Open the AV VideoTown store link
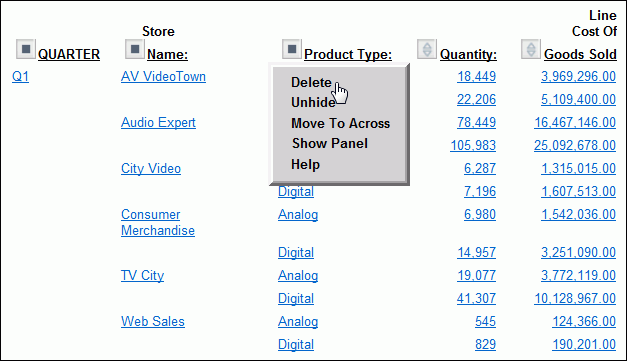The width and height of the screenshot is (627, 361). click(x=163, y=76)
